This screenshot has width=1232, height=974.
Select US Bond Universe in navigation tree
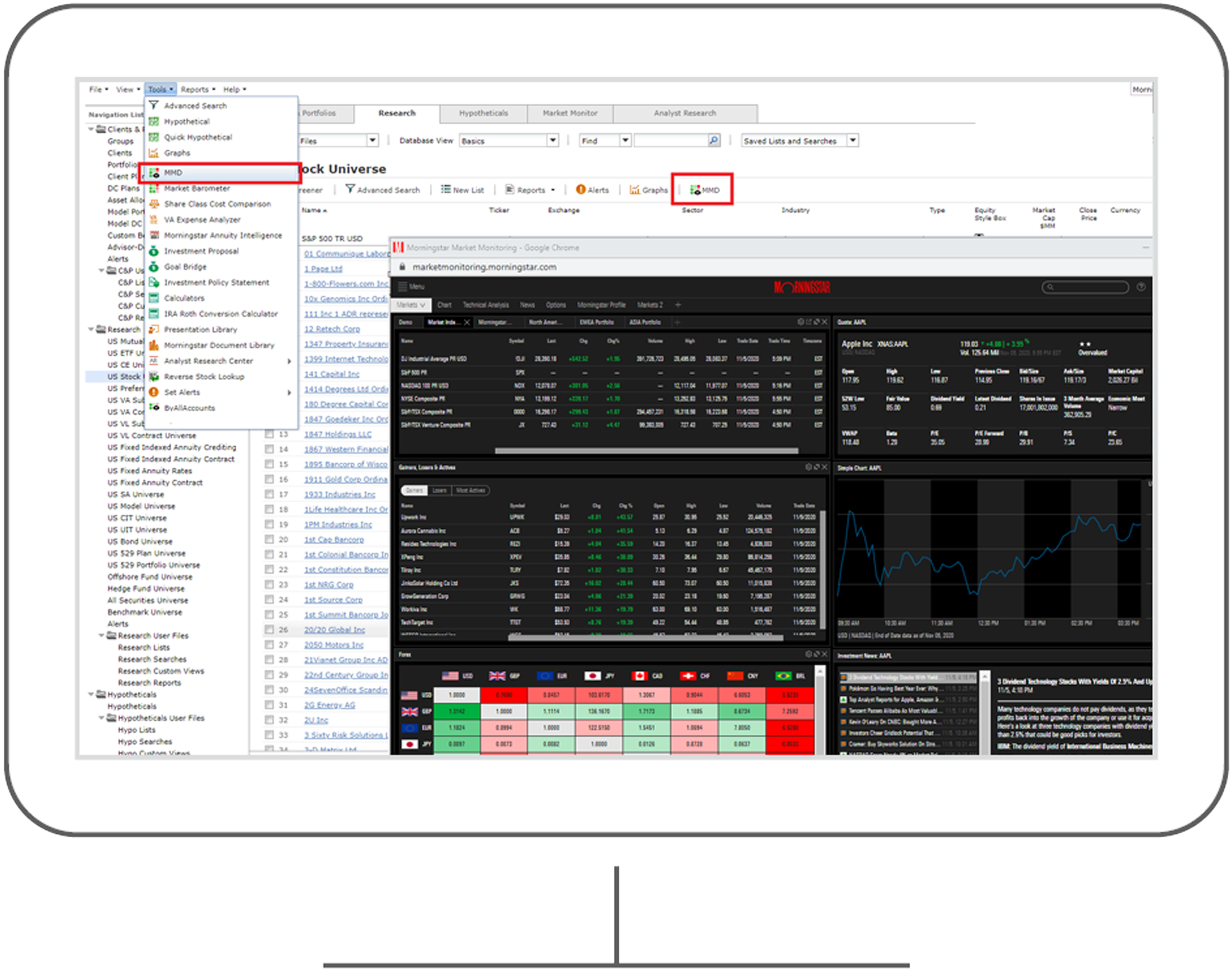[140, 541]
